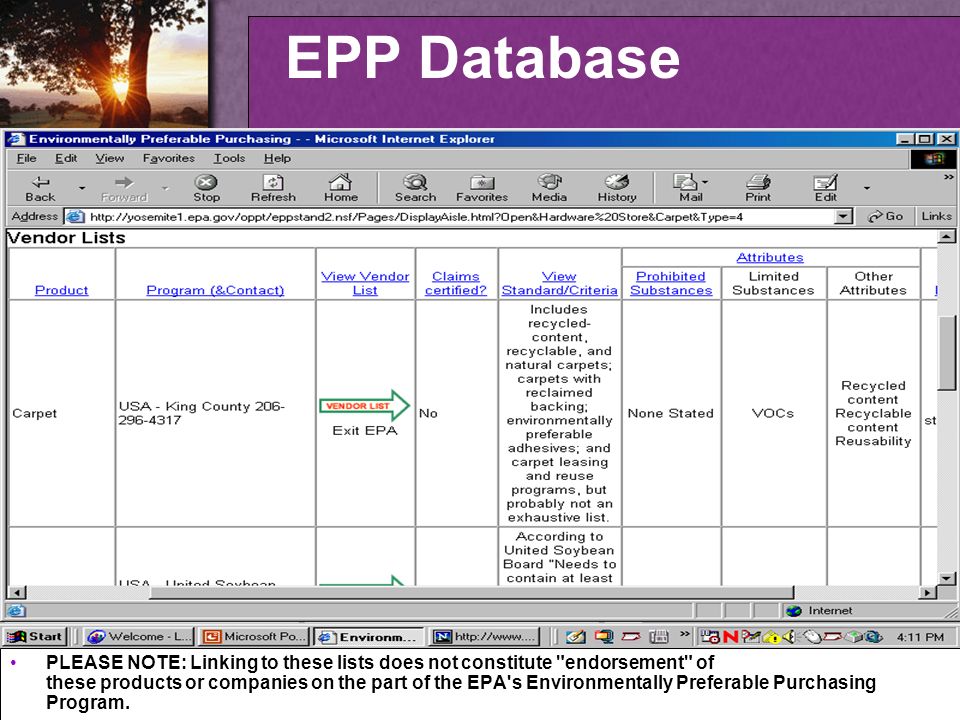Expand the toolbar overflow chevron

(948, 178)
